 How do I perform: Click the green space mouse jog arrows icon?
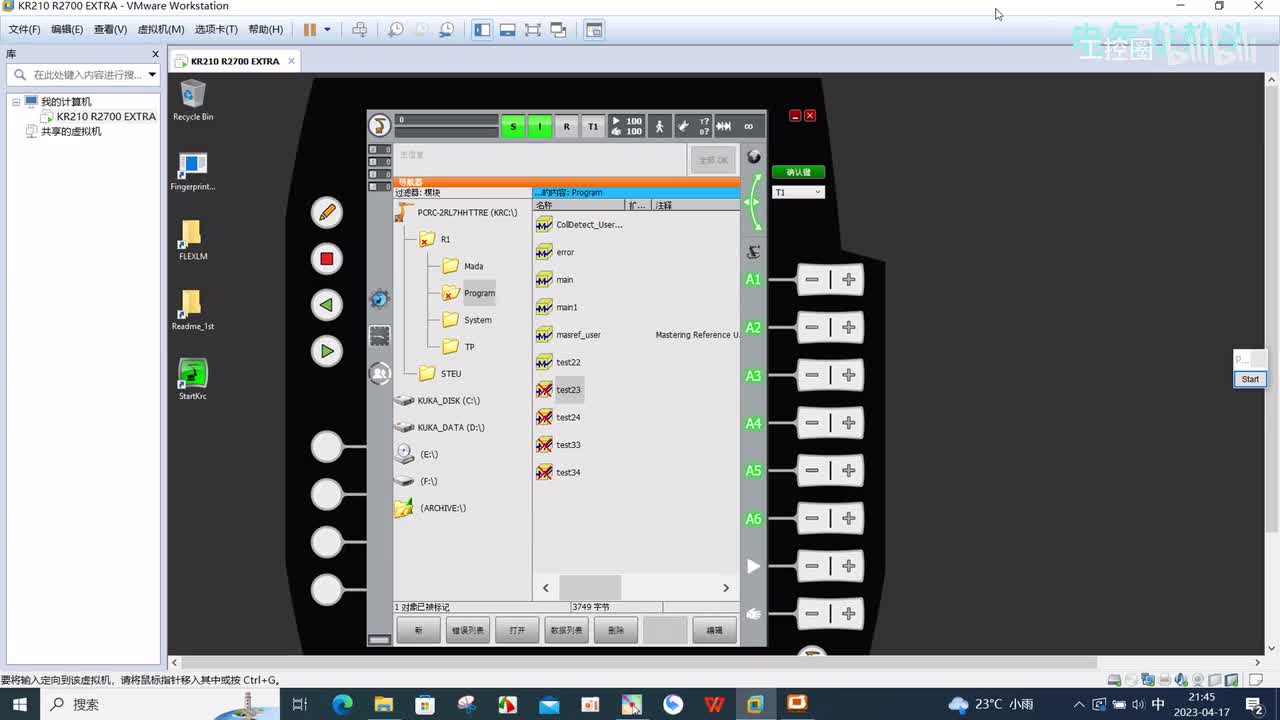(x=753, y=203)
